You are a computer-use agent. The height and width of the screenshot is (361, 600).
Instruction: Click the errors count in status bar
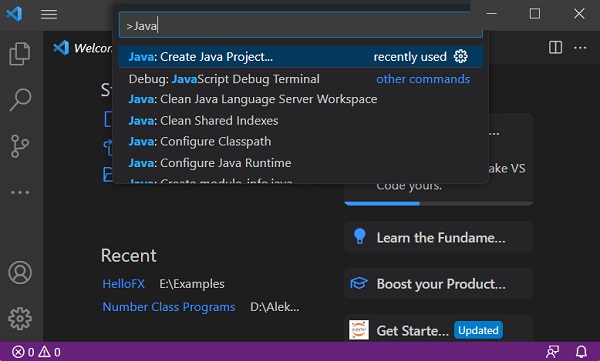coord(23,352)
